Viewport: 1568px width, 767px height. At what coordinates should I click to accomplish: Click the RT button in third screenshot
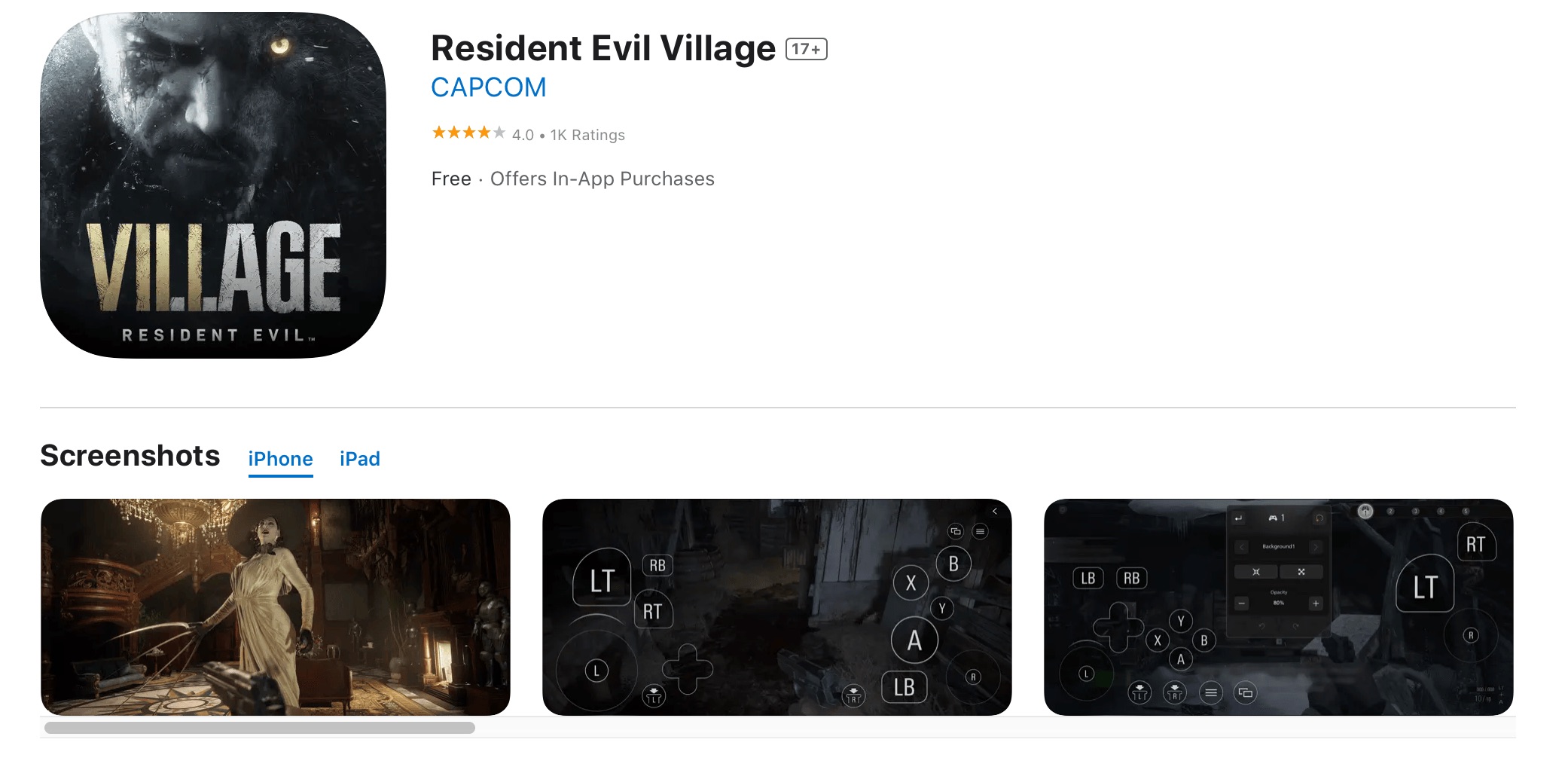tap(1475, 544)
